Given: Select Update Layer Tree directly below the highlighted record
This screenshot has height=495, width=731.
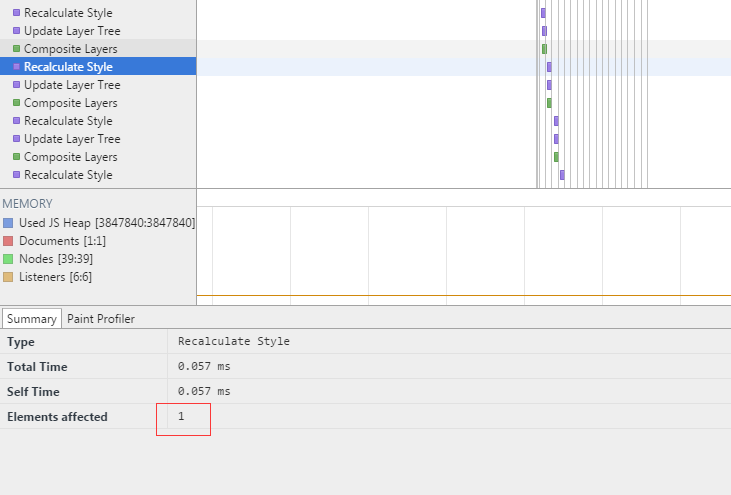Looking at the screenshot, I should 98,85.
